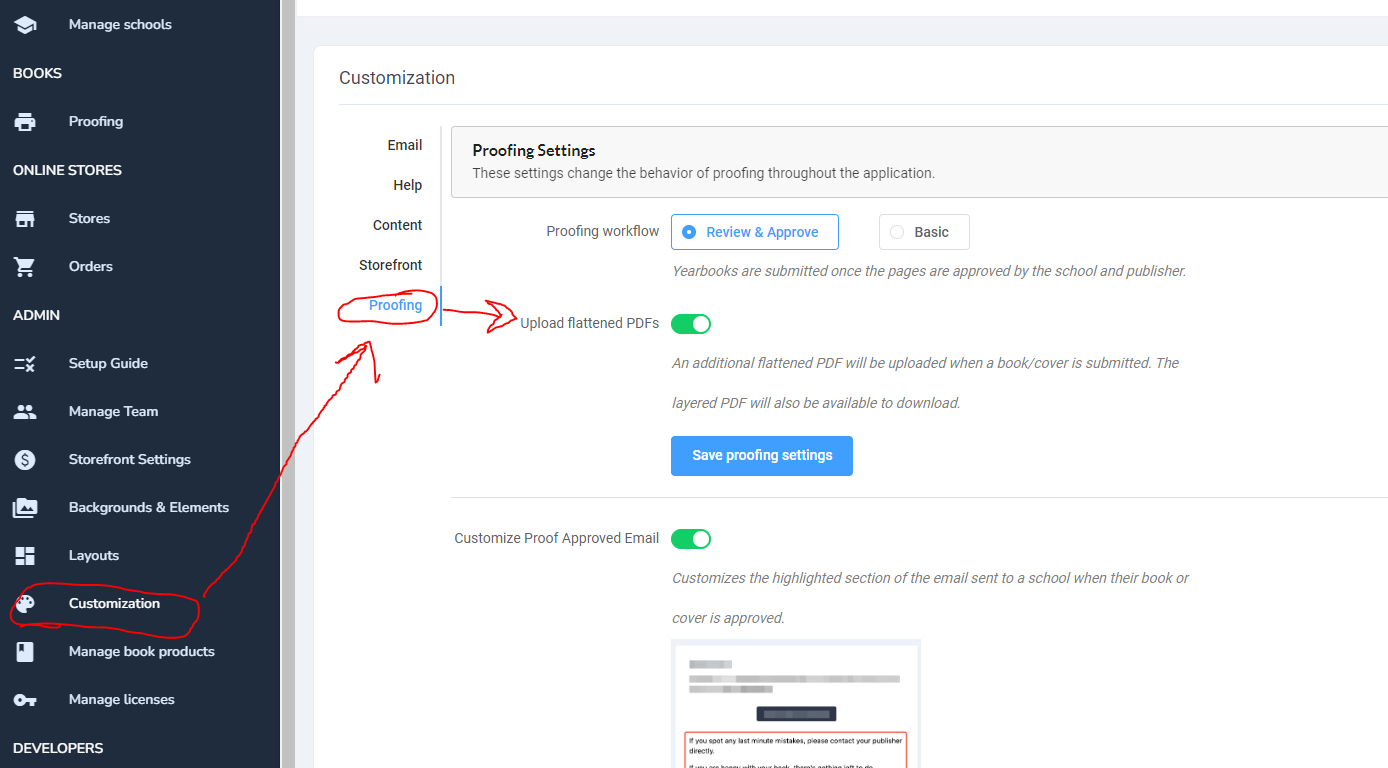Click the proof approved email preview thumbnail
The height and width of the screenshot is (768, 1388).
[796, 704]
